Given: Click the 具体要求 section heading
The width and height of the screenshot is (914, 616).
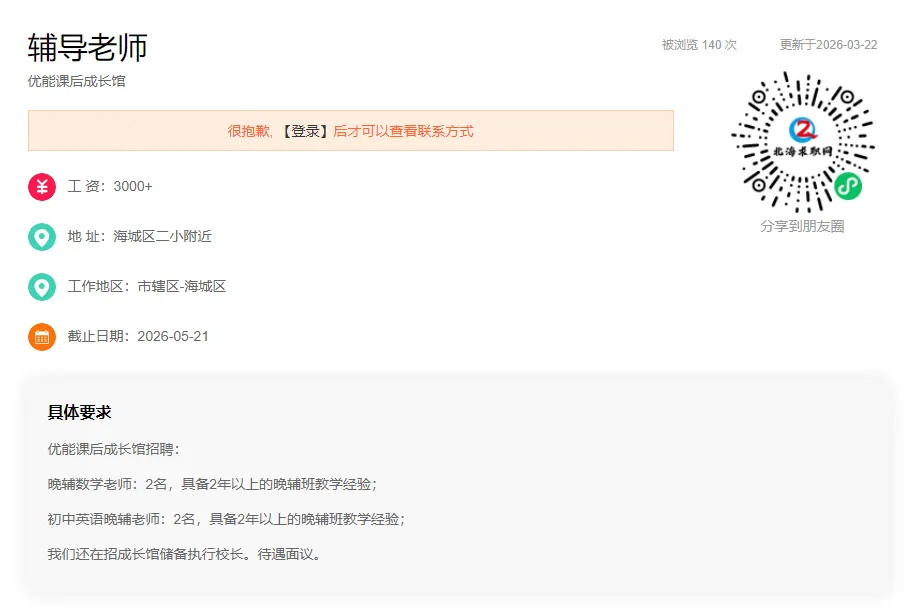Looking at the screenshot, I should [x=79, y=413].
